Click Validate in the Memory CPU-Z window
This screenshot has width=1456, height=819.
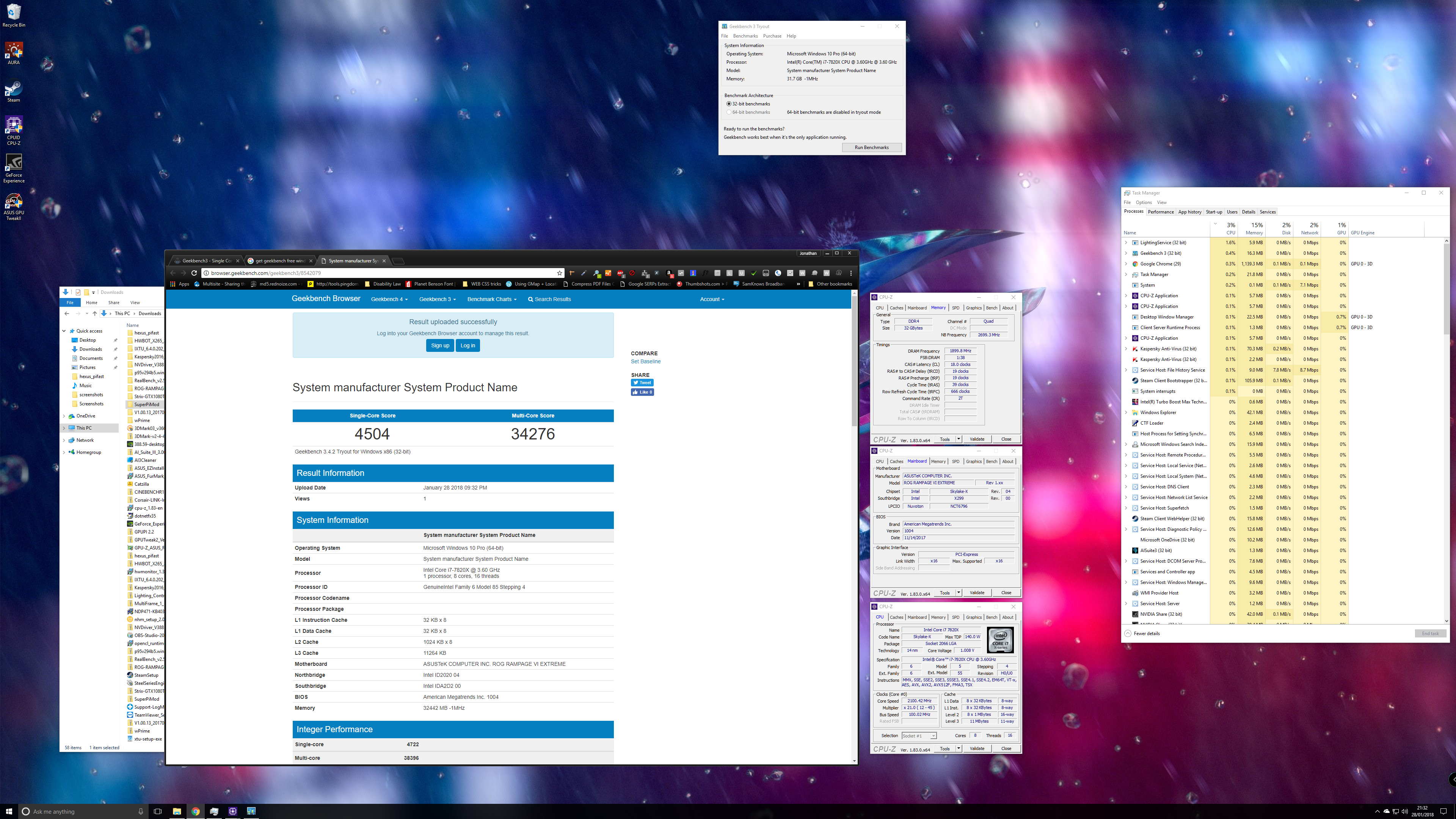(x=977, y=439)
